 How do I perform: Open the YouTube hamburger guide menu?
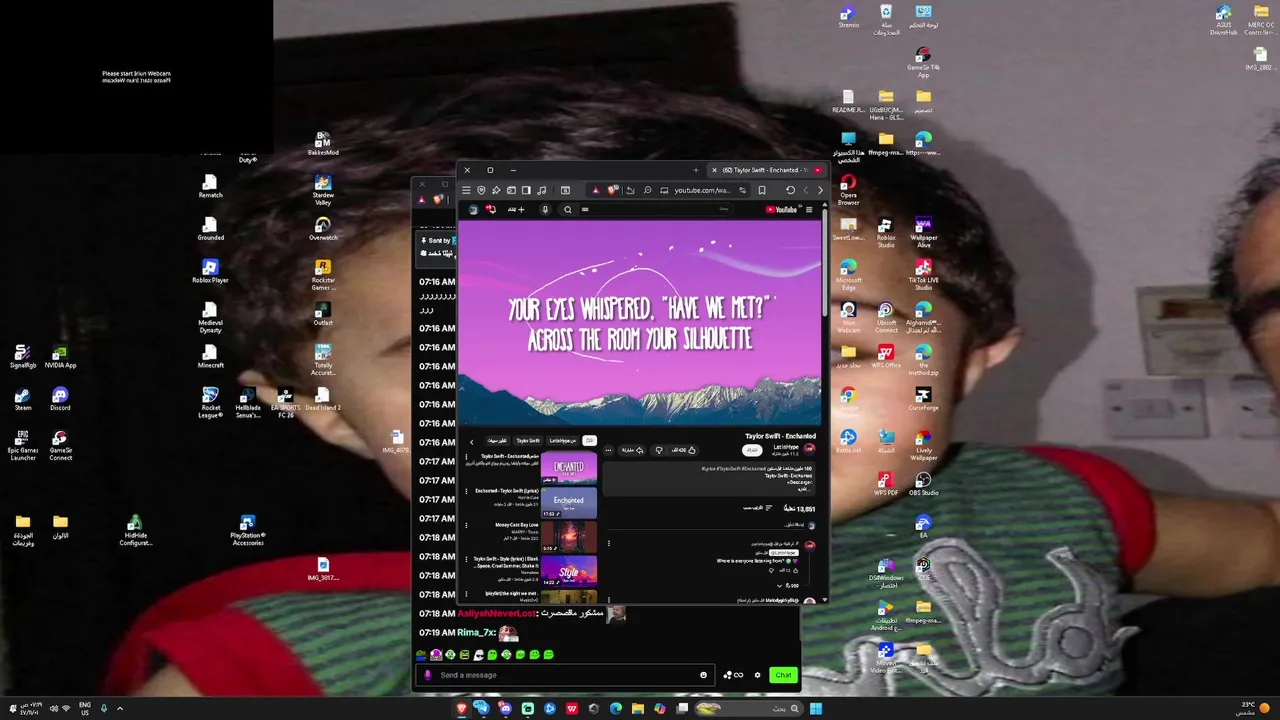[x=809, y=210]
